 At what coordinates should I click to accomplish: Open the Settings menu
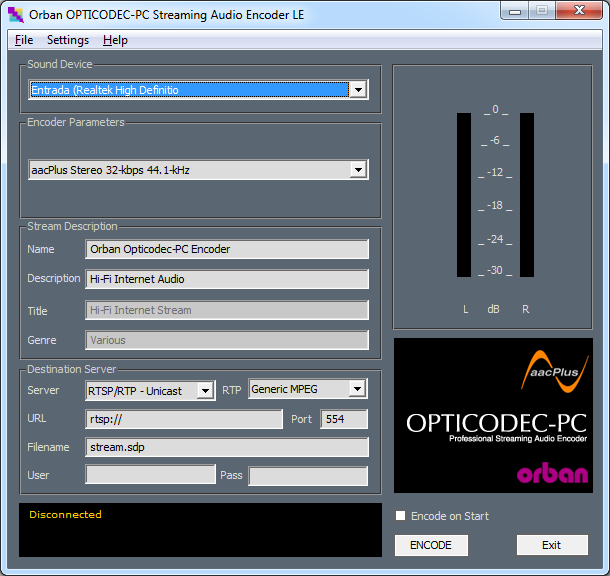tap(68, 40)
